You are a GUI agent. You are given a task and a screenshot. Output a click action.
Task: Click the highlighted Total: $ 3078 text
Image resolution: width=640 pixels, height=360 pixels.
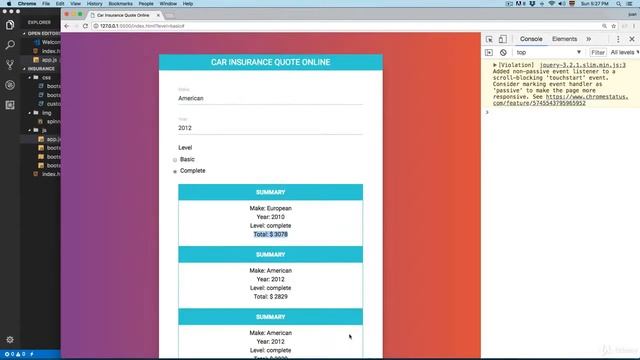270,235
